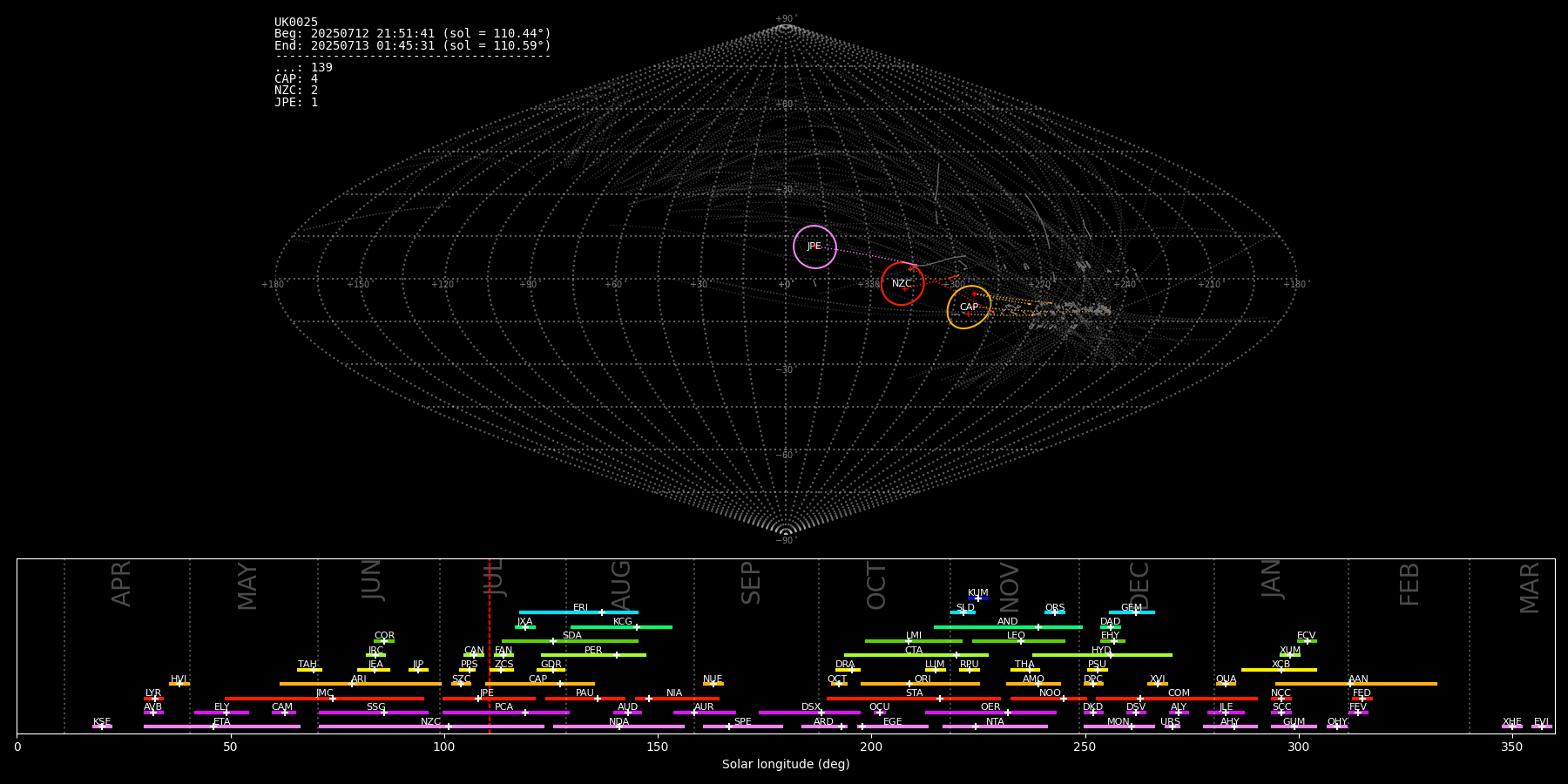Click the pink JPE radiant circle
1568x784 pixels.
click(x=814, y=247)
